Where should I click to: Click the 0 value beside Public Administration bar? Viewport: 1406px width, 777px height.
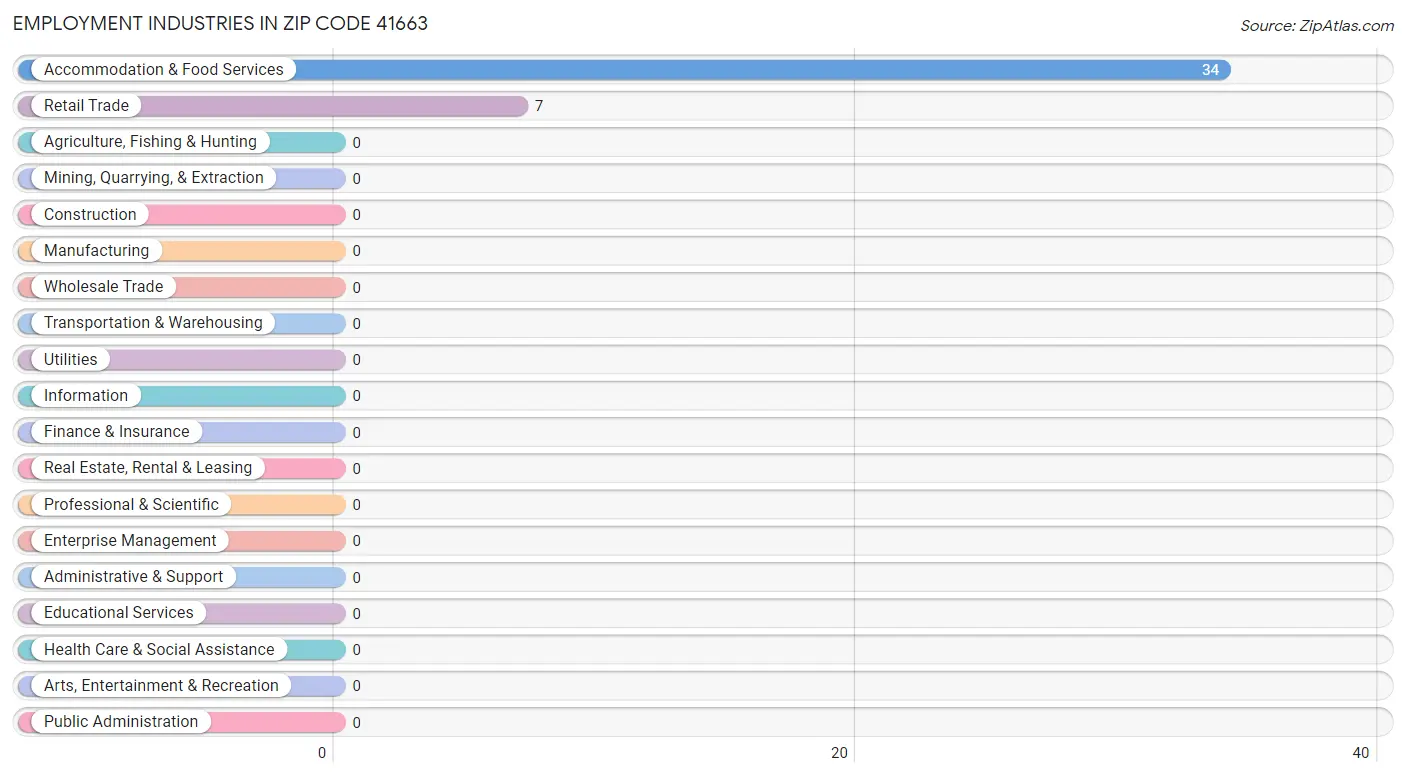[356, 722]
